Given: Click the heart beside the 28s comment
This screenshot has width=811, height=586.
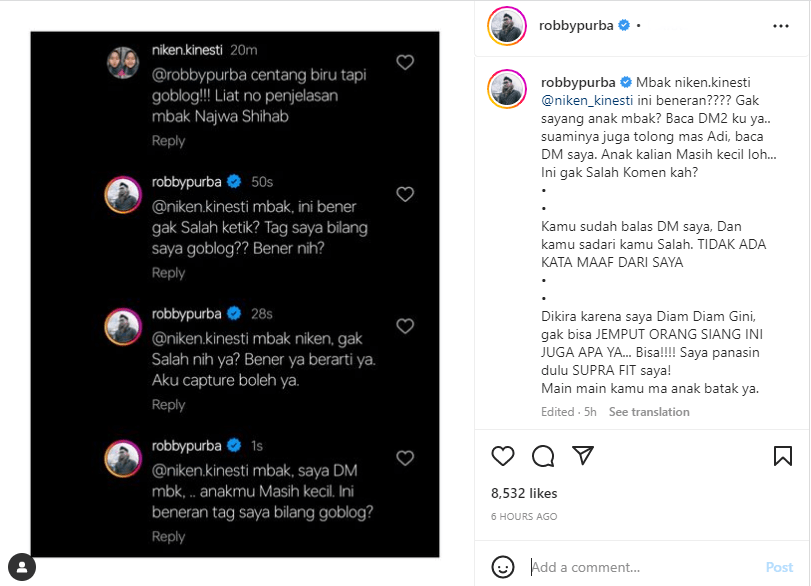Looking at the screenshot, I should [405, 326].
